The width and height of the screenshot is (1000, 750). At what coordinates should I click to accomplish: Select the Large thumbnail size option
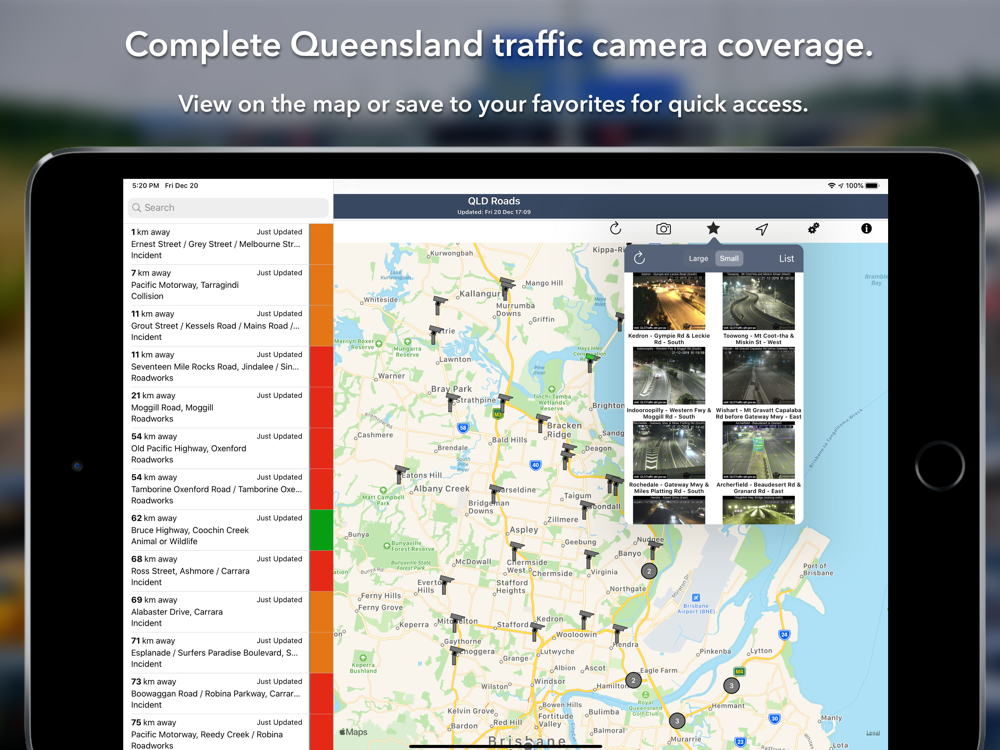[x=698, y=258]
